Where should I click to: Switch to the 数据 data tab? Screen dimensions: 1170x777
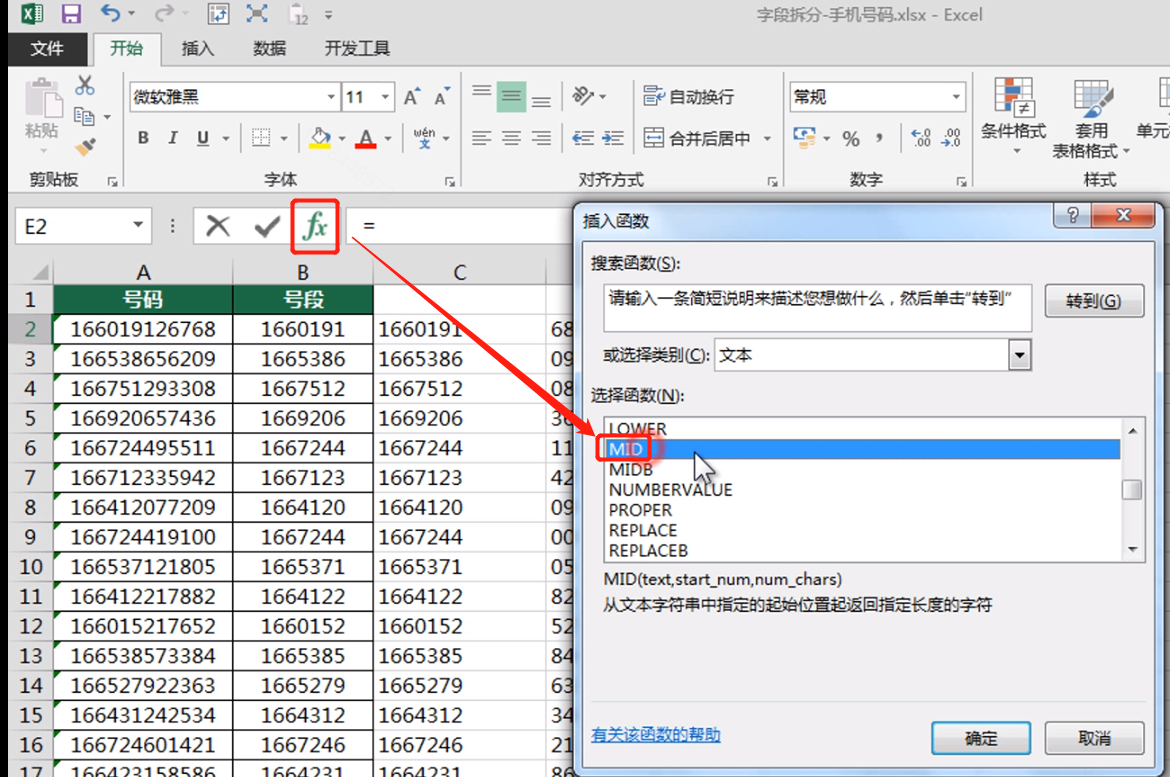(269, 49)
